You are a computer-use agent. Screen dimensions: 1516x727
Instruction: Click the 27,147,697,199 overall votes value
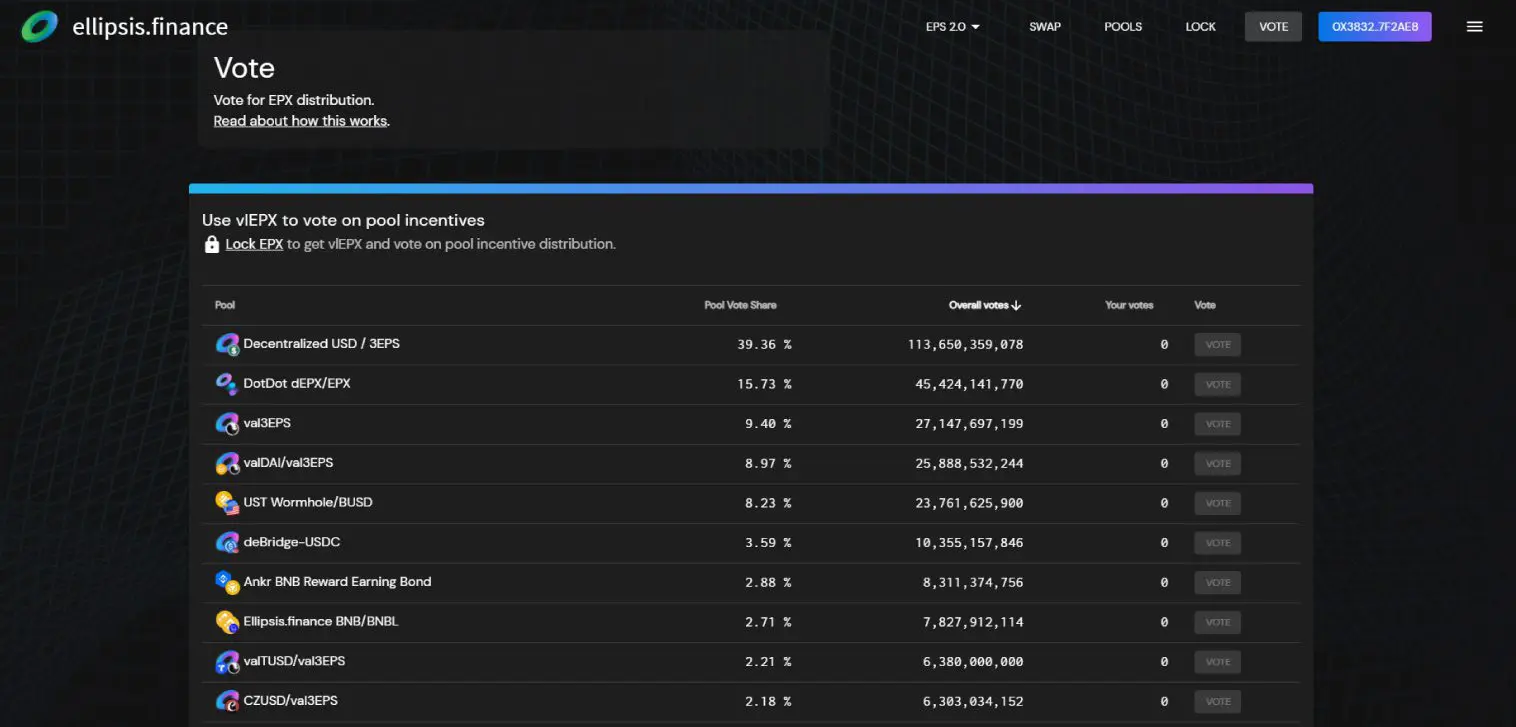pyautogui.click(x=970, y=424)
